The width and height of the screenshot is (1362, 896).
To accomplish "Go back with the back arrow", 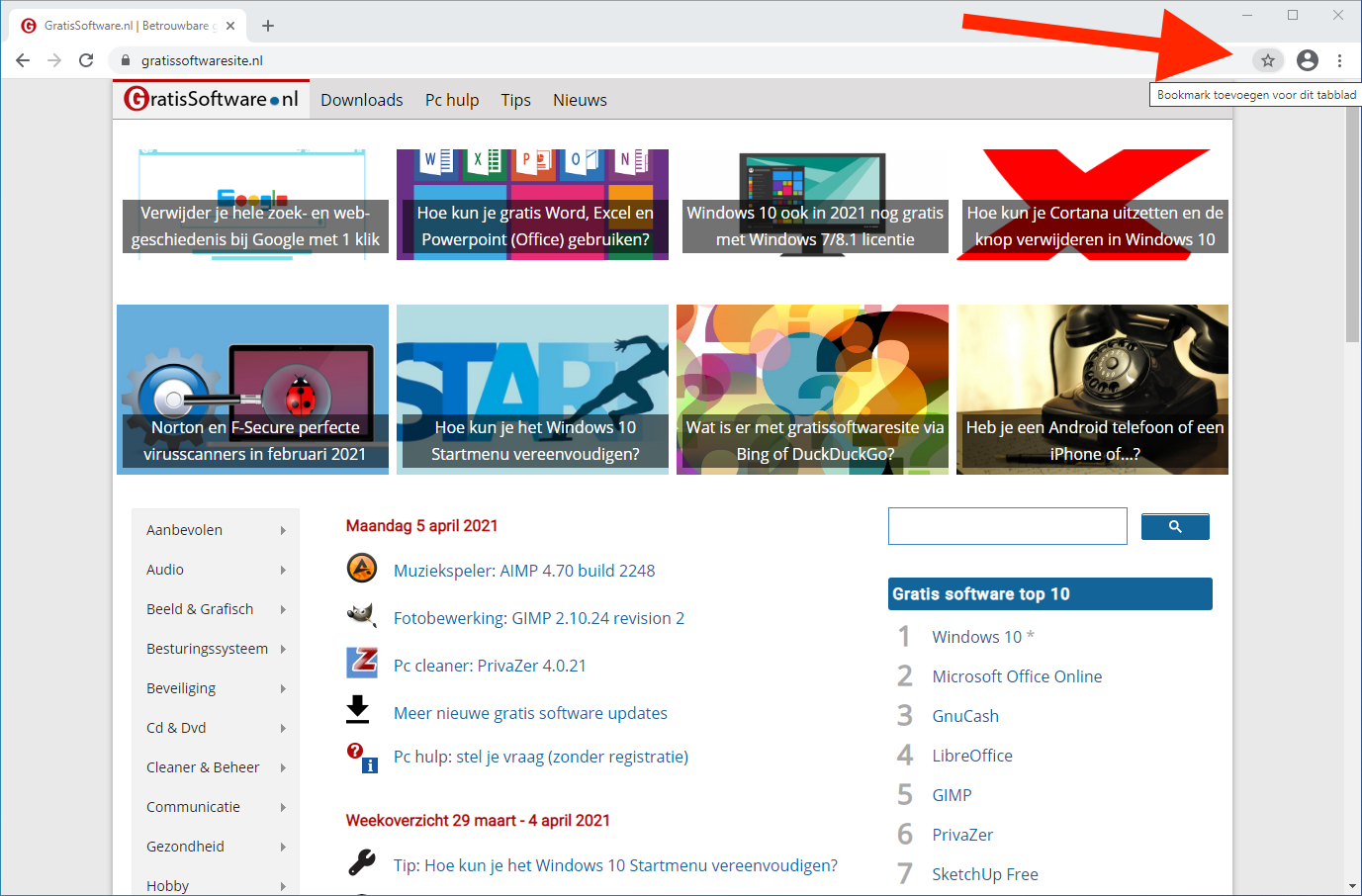I will click(x=23, y=60).
